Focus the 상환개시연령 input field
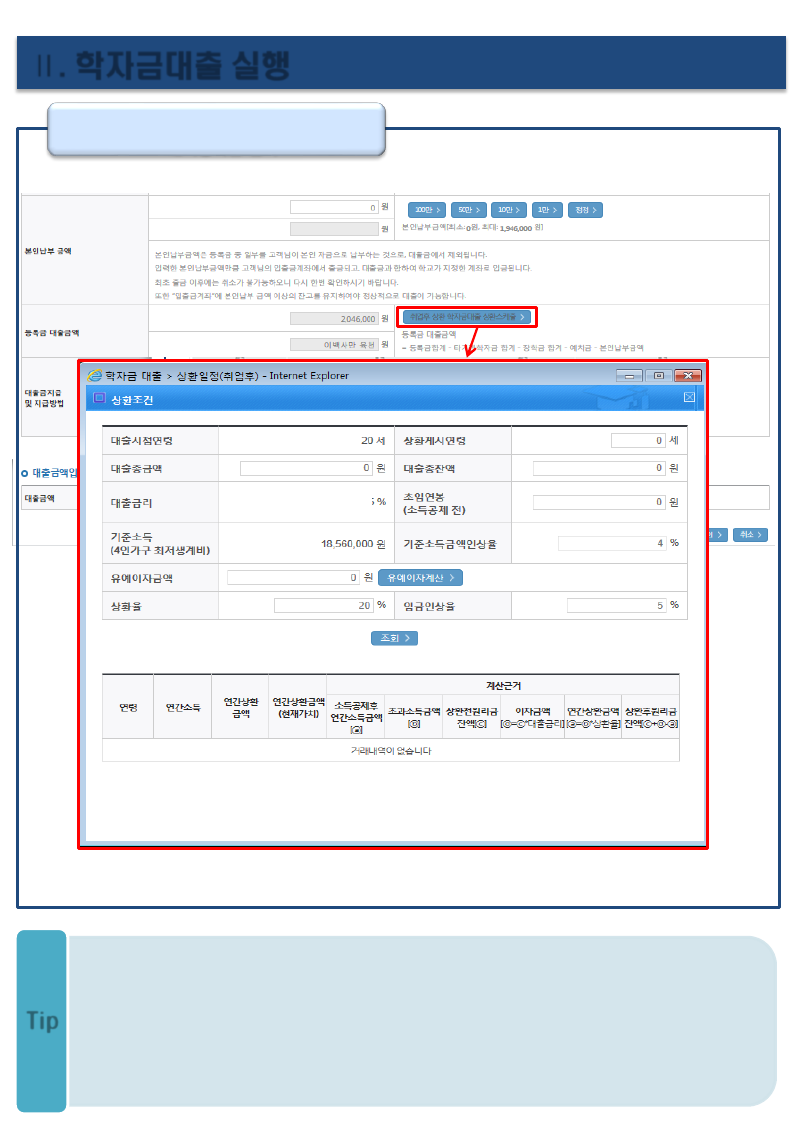The image size is (802, 1135). point(638,441)
